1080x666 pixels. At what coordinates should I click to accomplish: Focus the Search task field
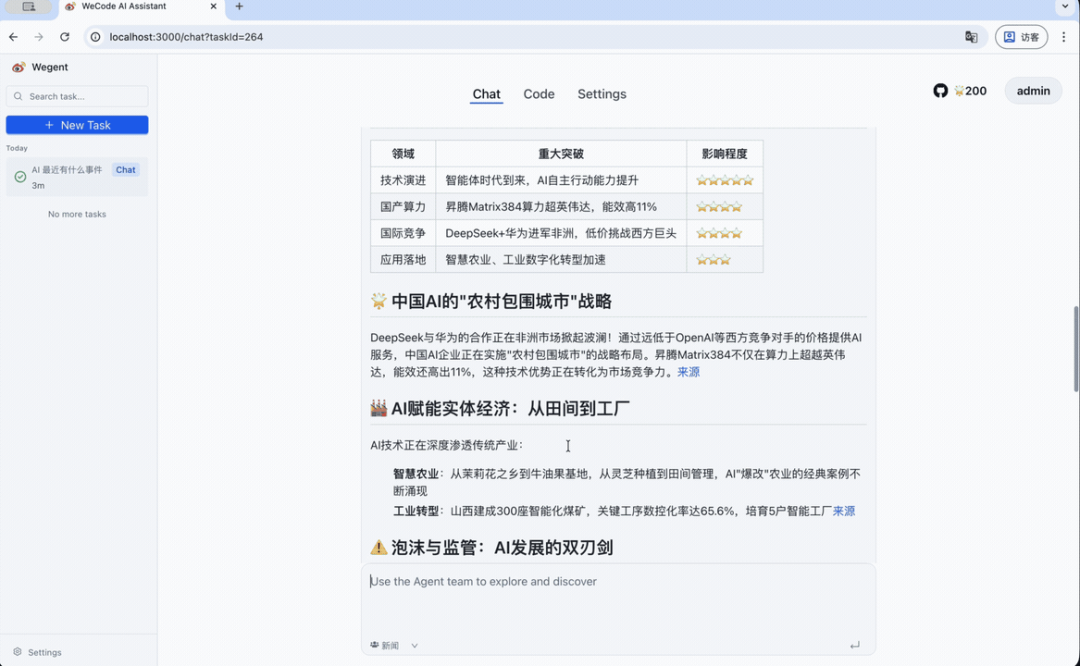click(x=77, y=96)
